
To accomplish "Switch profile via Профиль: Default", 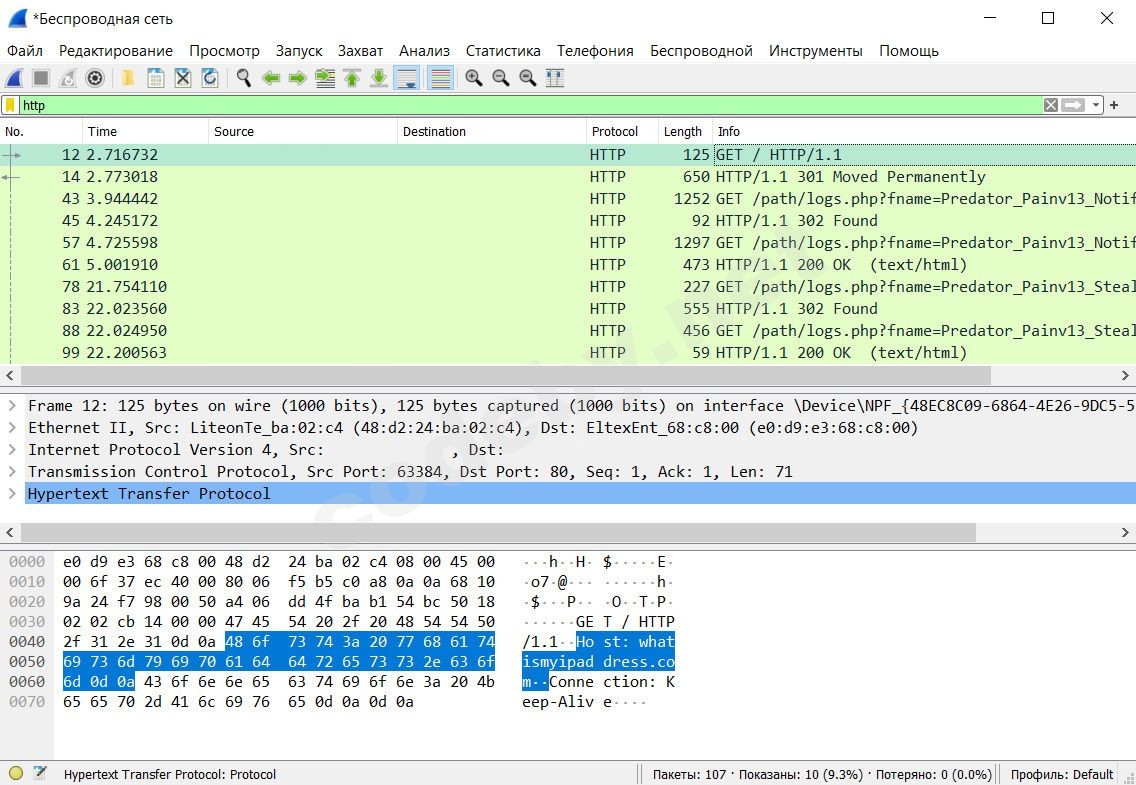I will [x=1061, y=773].
